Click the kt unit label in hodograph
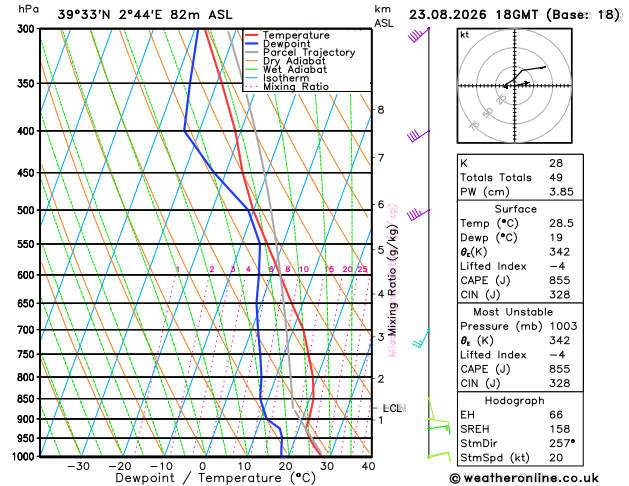629x486 pixels. coord(465,35)
